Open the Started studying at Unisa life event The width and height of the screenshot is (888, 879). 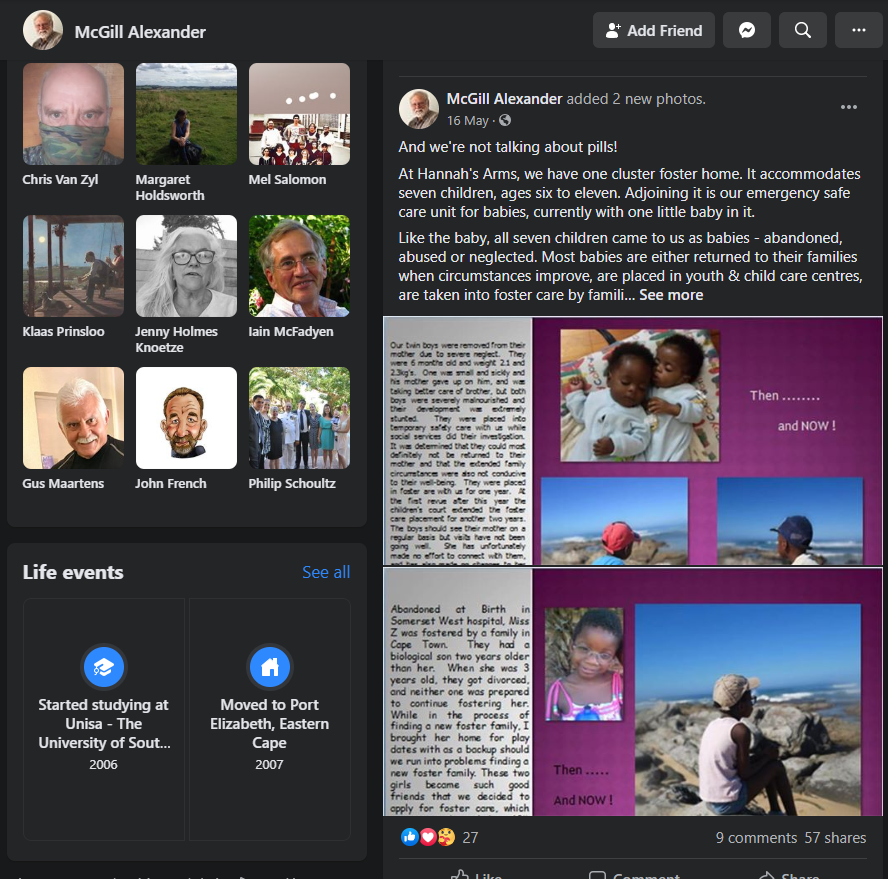click(x=104, y=719)
